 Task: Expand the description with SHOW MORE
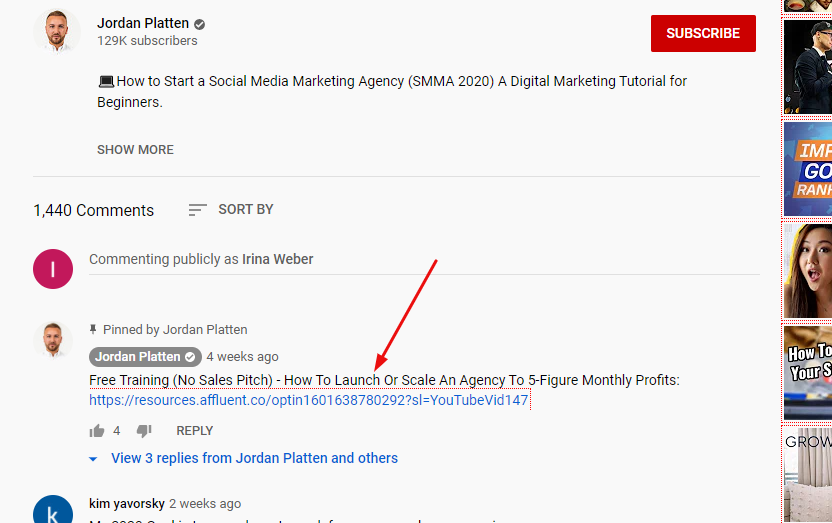135,150
